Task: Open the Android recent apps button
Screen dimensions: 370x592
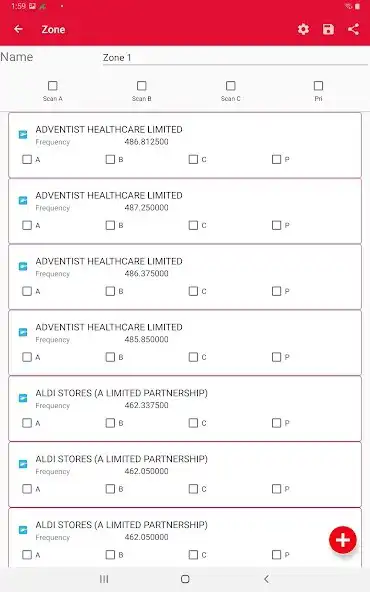Action: click(x=104, y=579)
